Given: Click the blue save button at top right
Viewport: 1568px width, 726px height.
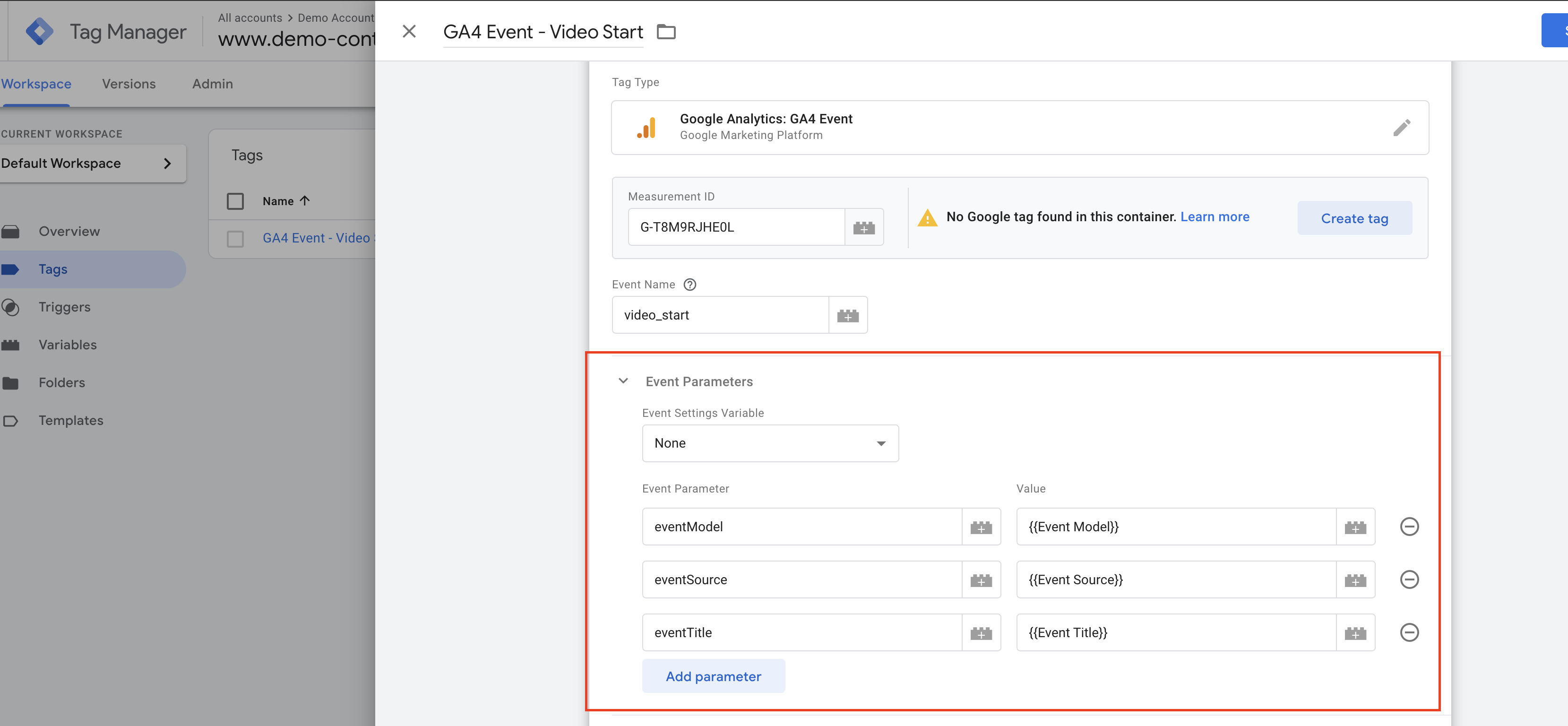Looking at the screenshot, I should (1555, 30).
